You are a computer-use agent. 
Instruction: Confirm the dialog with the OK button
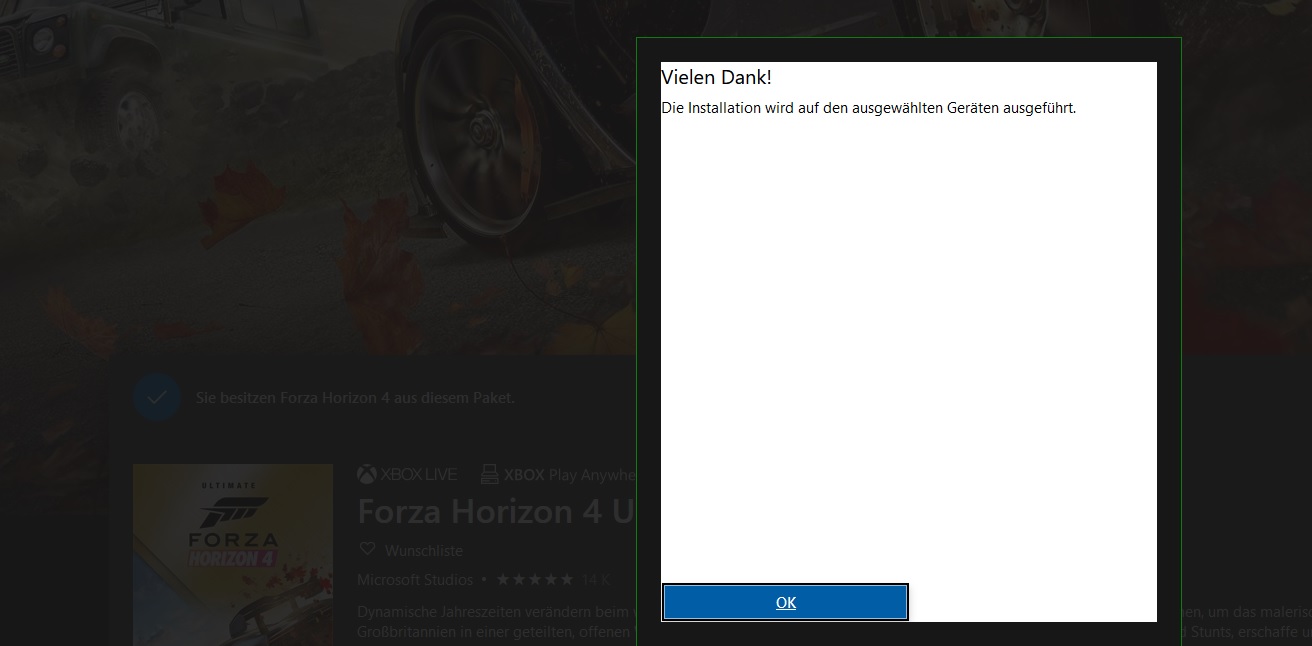coord(785,602)
